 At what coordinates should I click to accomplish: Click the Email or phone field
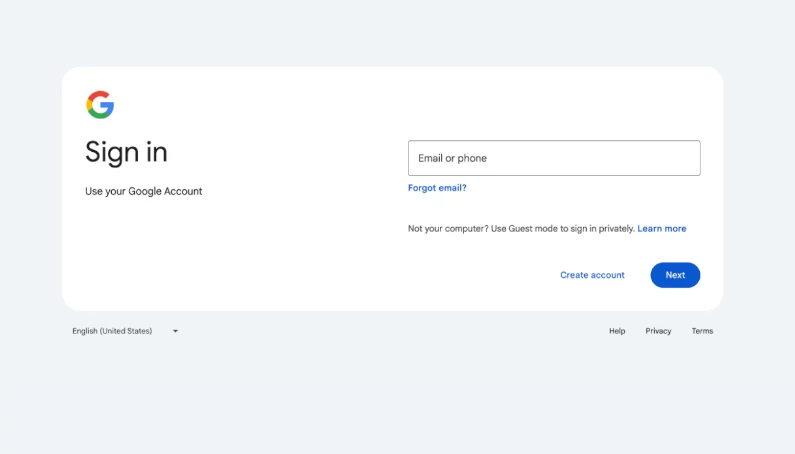[x=554, y=158]
